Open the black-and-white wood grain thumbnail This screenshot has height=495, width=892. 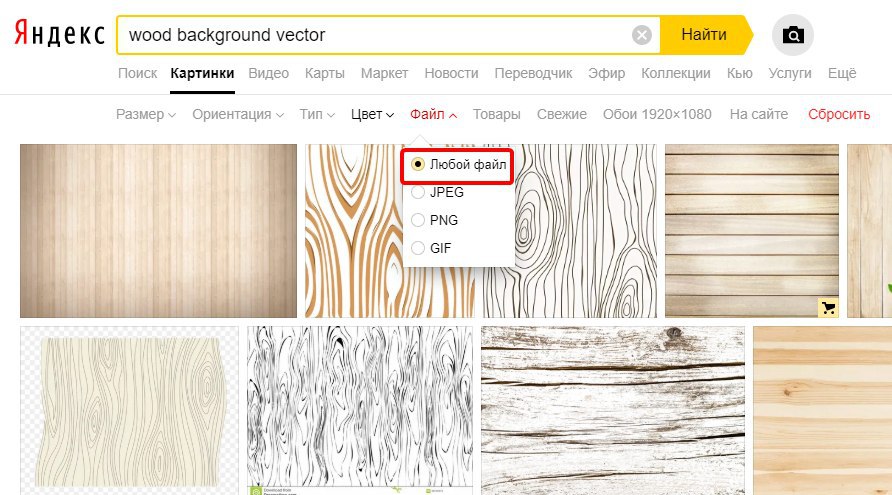coord(360,410)
